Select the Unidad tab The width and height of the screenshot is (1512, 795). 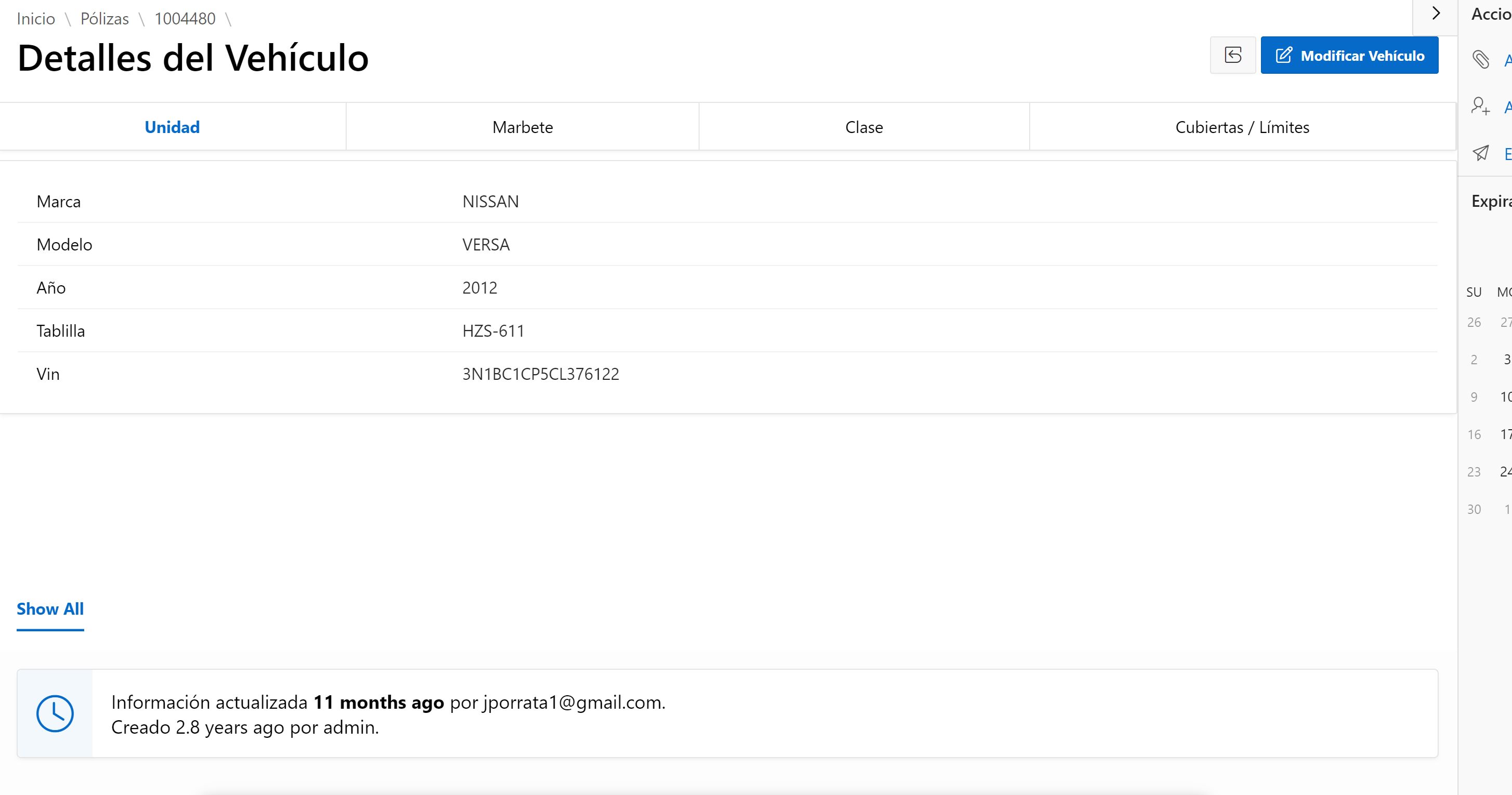pos(172,127)
